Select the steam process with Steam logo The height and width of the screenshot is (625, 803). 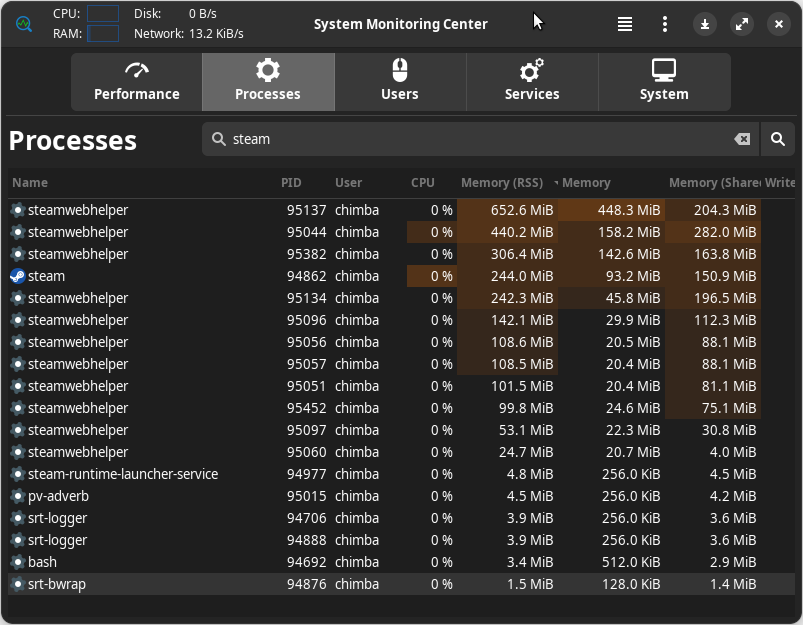pos(401,276)
